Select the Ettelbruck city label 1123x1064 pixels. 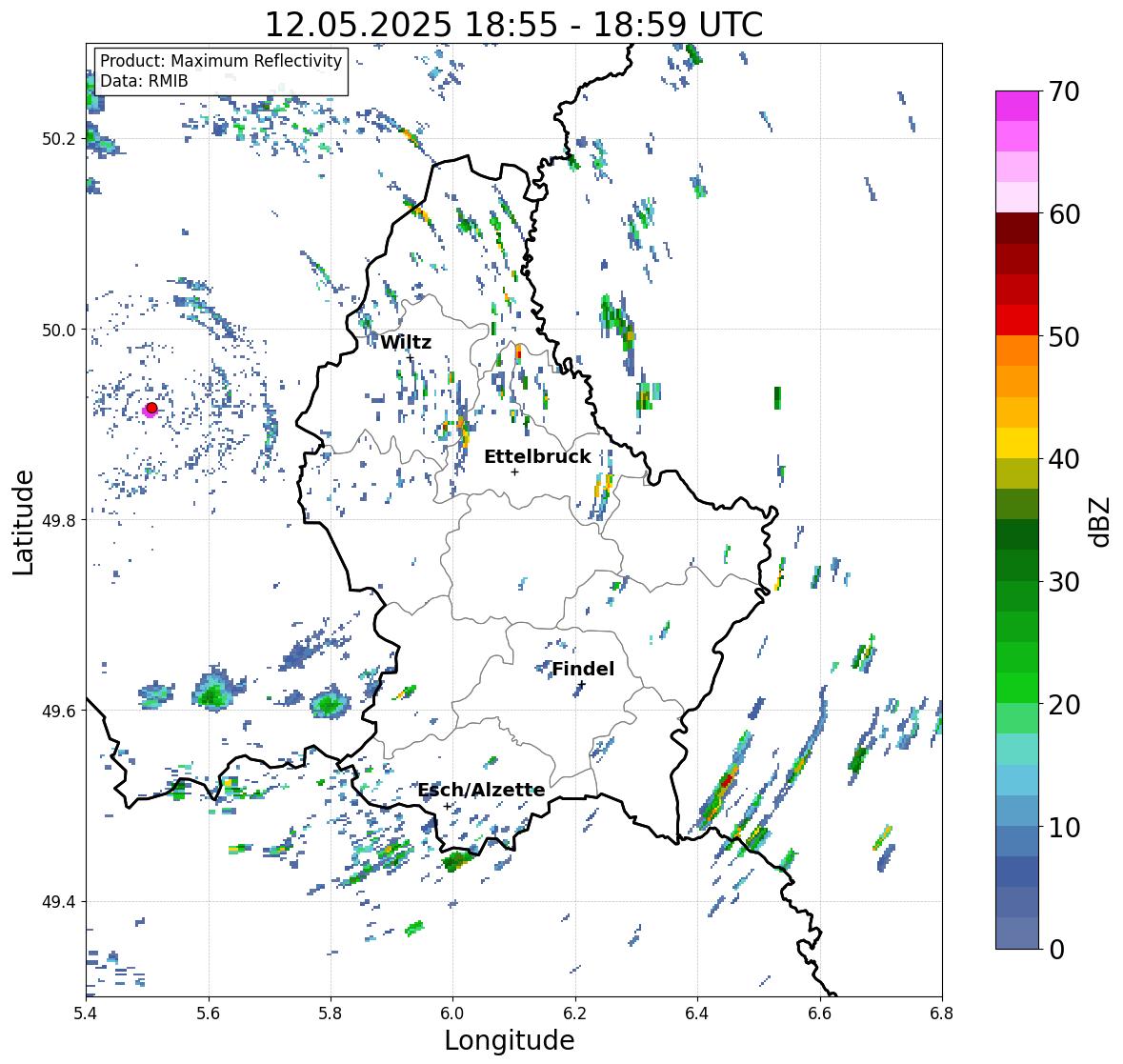(537, 456)
